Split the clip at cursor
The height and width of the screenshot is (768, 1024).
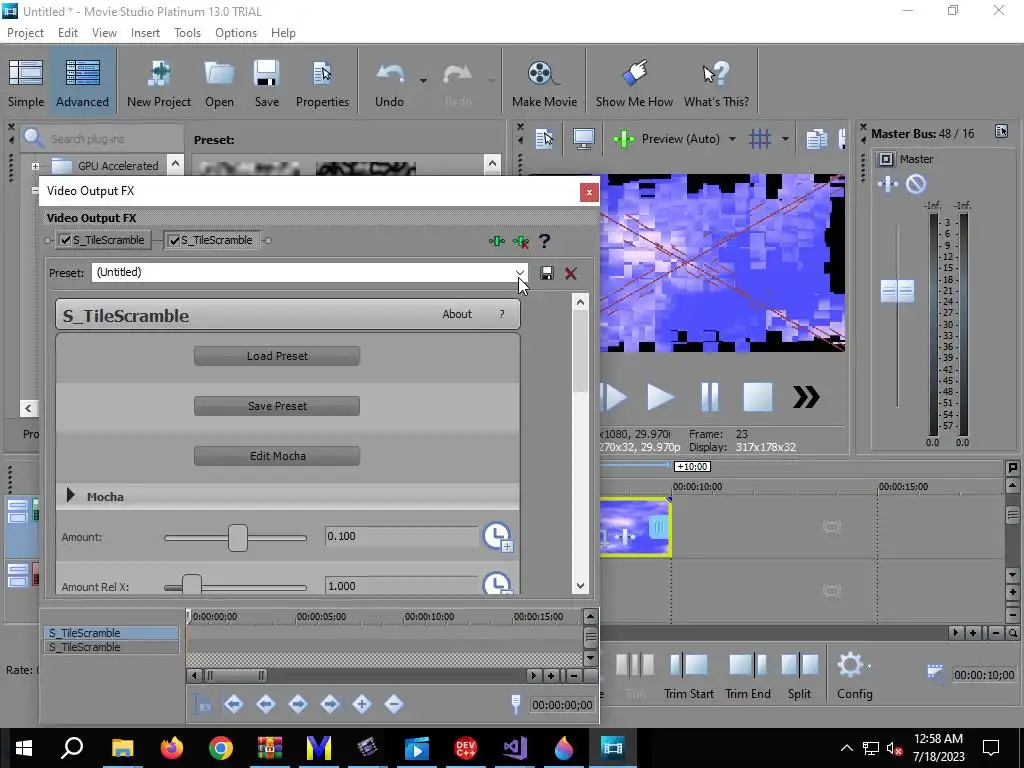point(799,676)
